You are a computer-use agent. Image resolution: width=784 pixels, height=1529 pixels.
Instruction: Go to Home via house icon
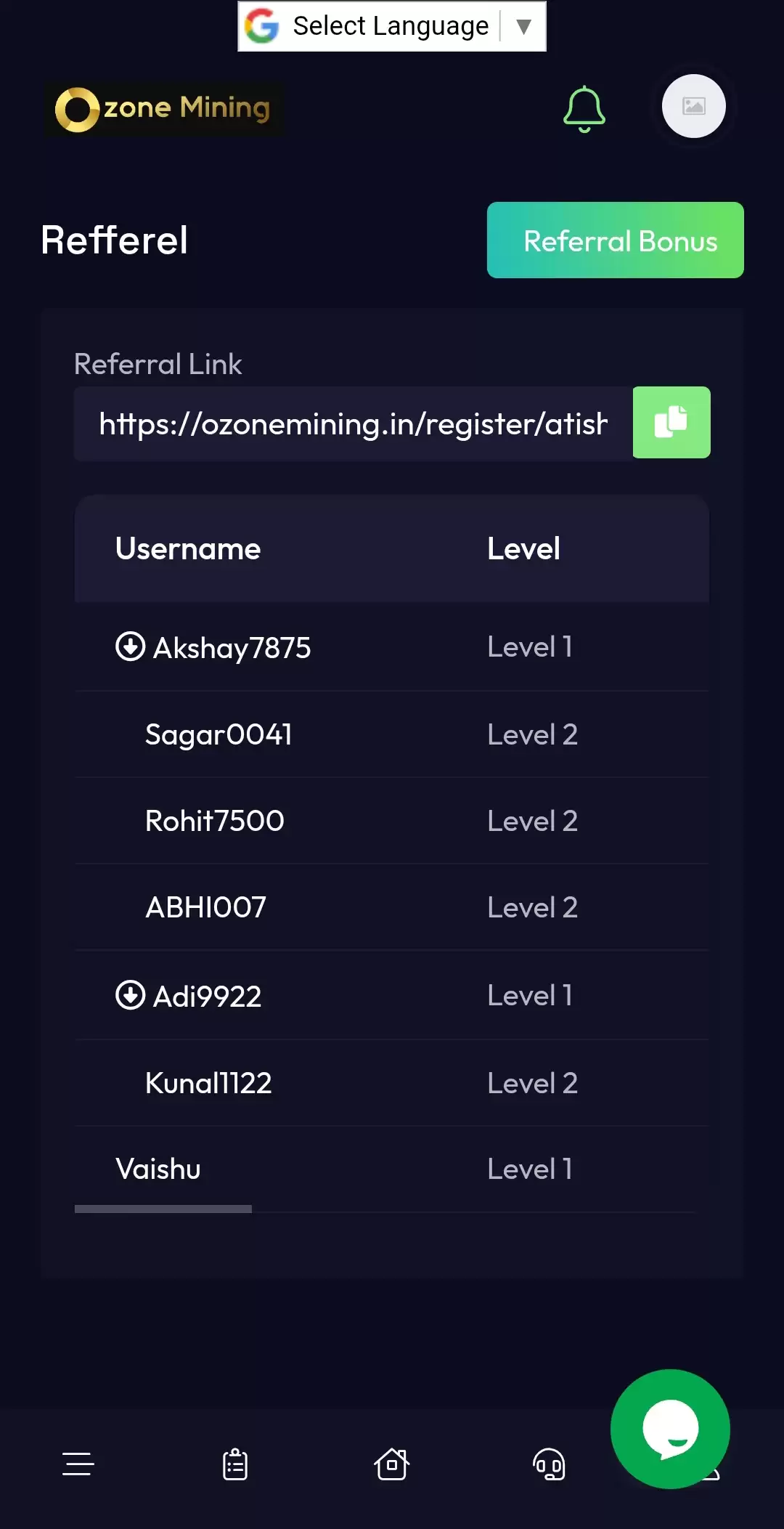click(392, 1464)
